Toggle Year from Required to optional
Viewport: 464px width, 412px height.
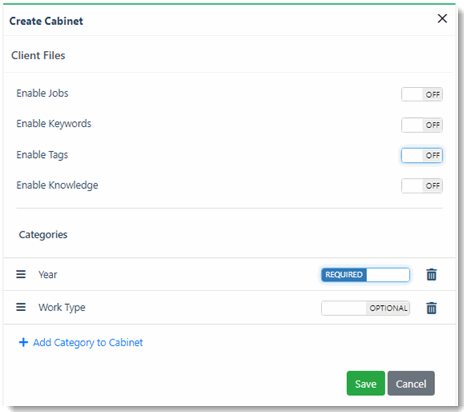[x=365, y=275]
